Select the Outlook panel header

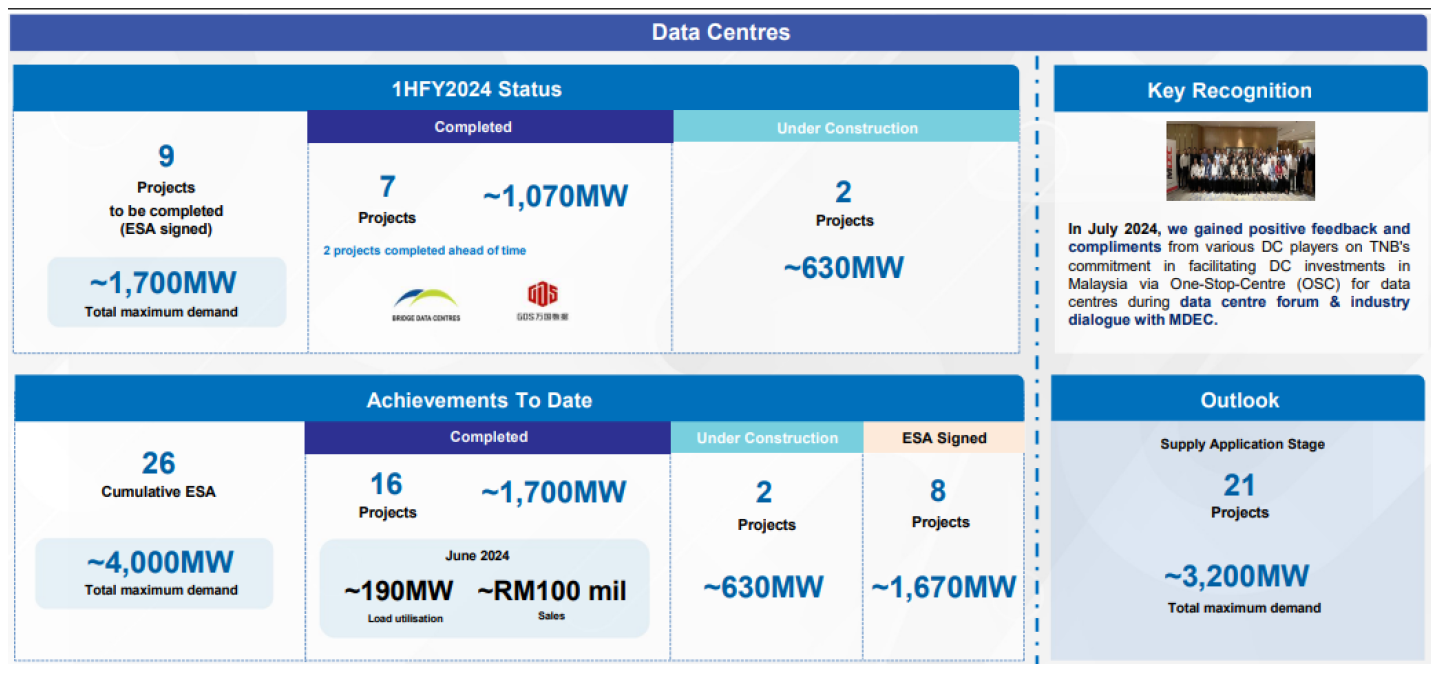1239,400
